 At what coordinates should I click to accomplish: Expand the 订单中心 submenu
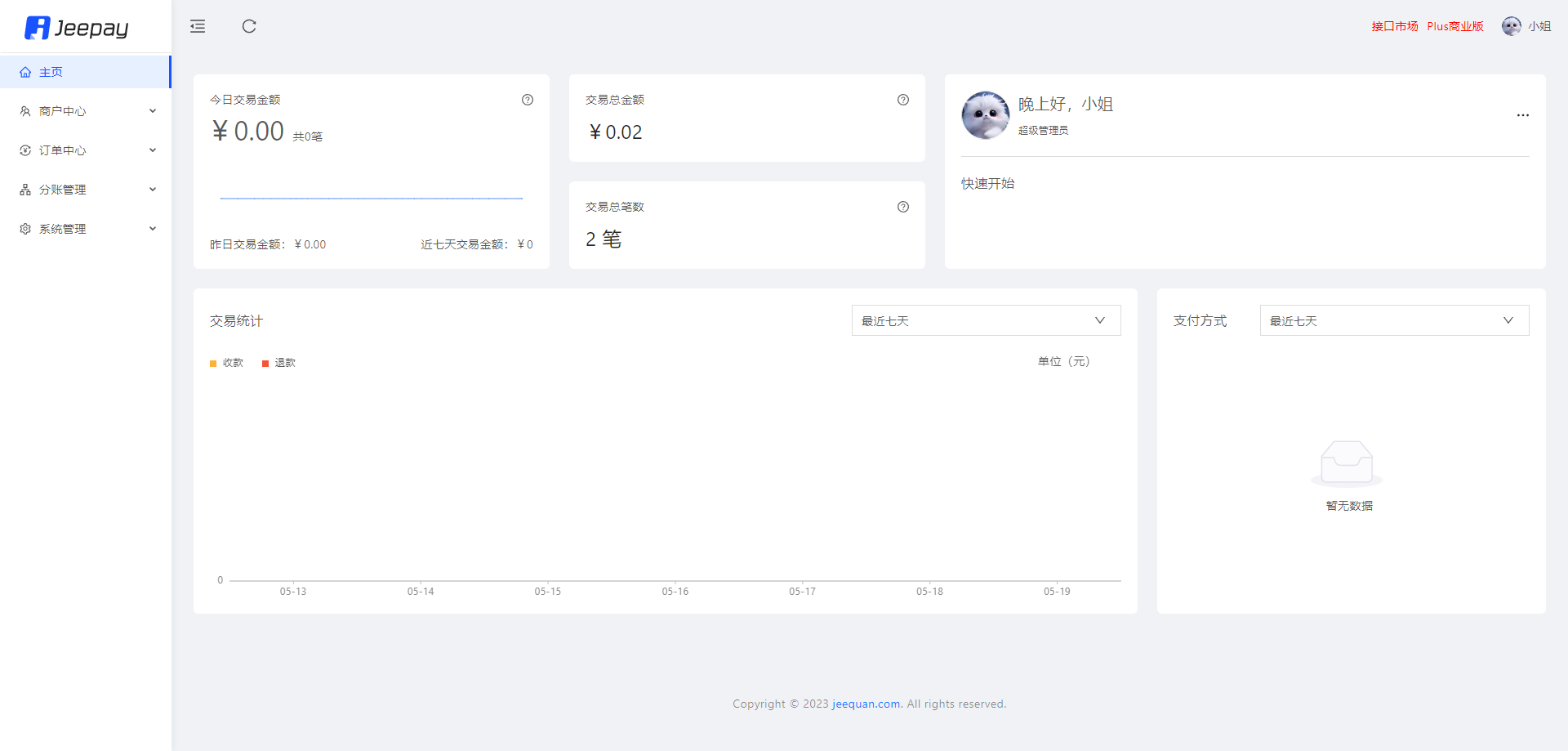click(x=86, y=150)
